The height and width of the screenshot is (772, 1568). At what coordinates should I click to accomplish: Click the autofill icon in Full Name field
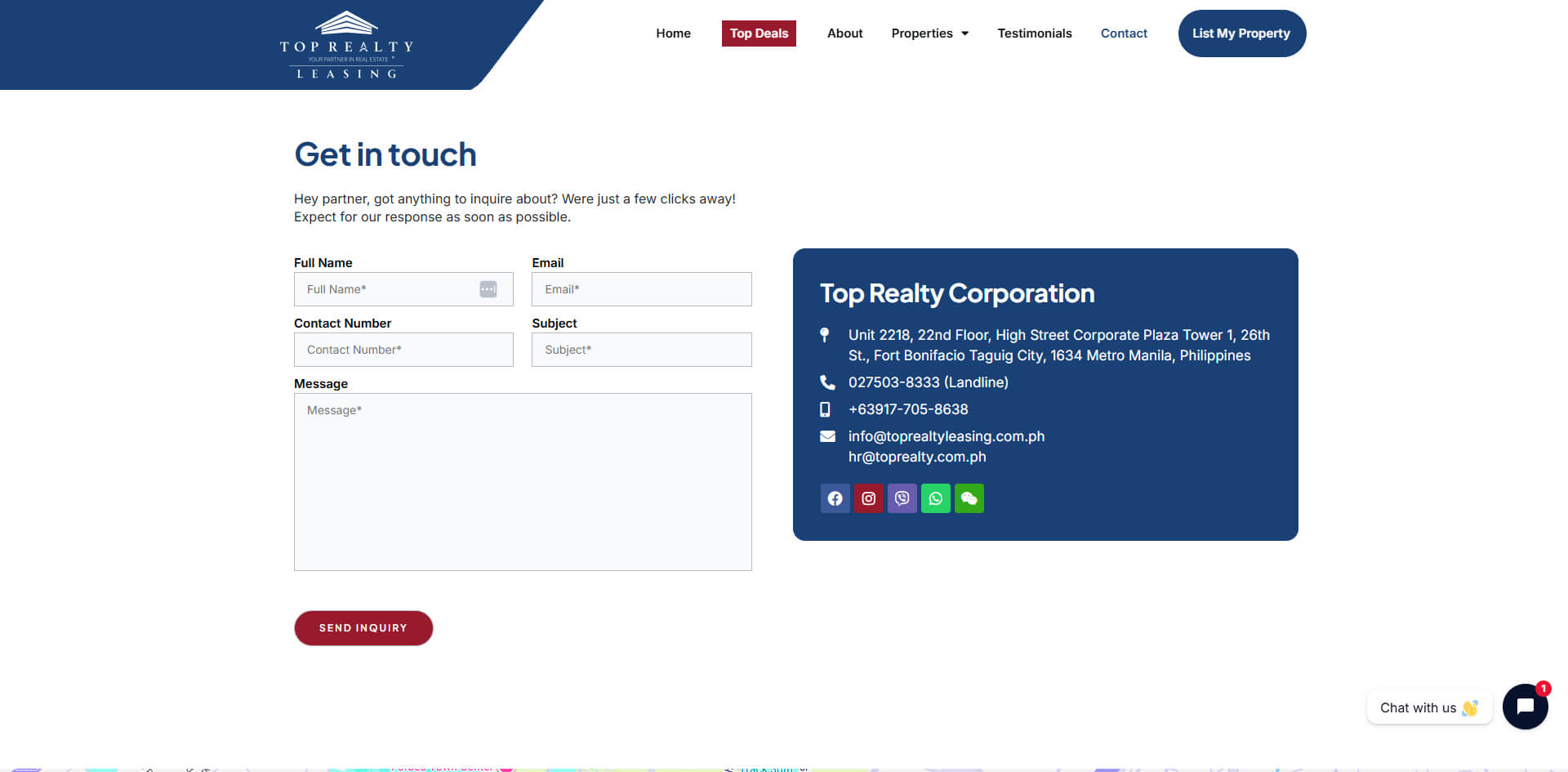(488, 289)
